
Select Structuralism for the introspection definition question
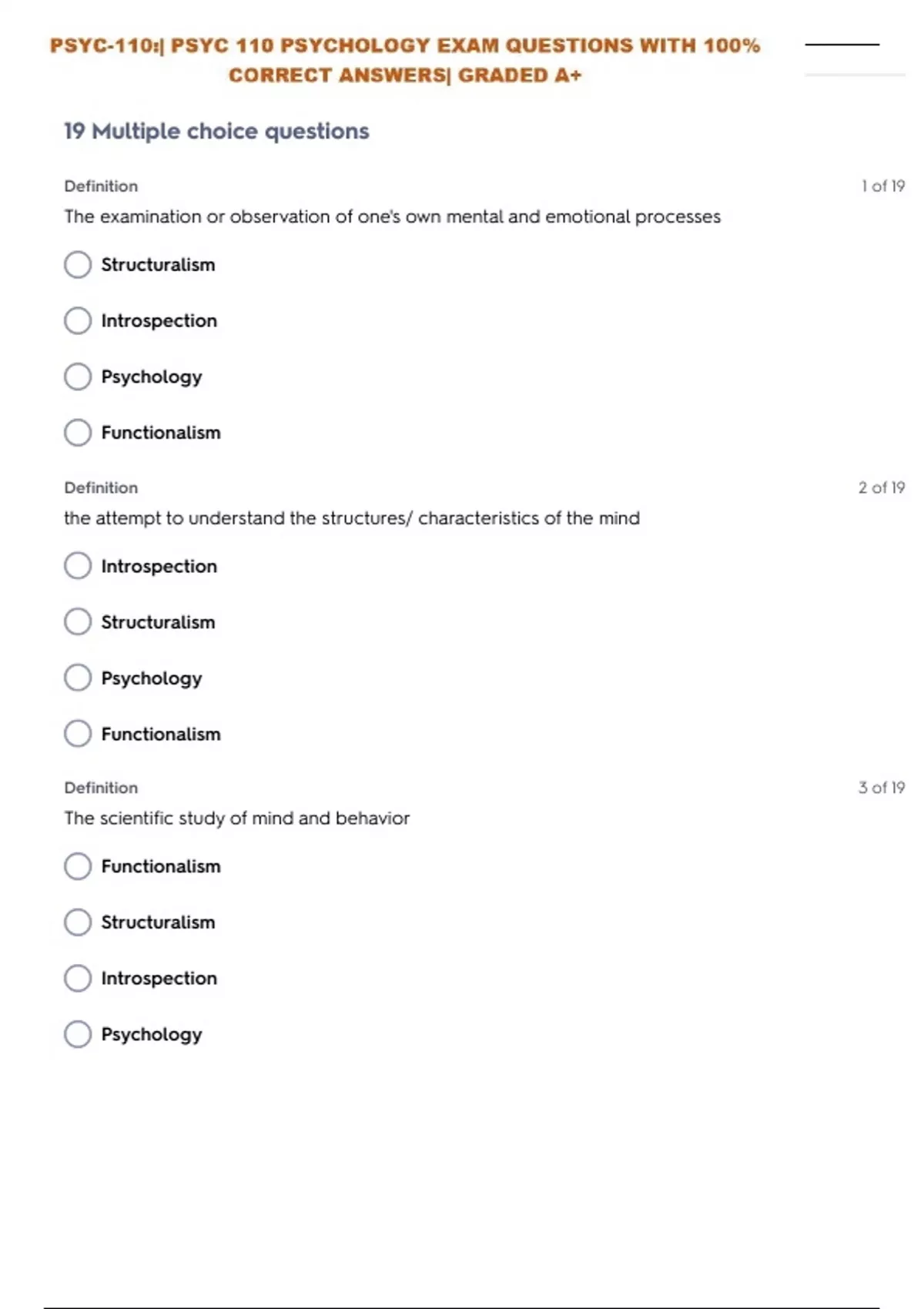pos(78,265)
